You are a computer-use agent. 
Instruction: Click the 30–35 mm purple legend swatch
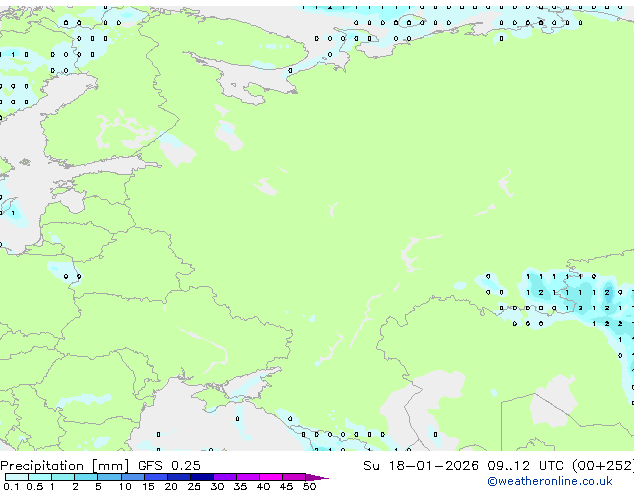(x=225, y=477)
